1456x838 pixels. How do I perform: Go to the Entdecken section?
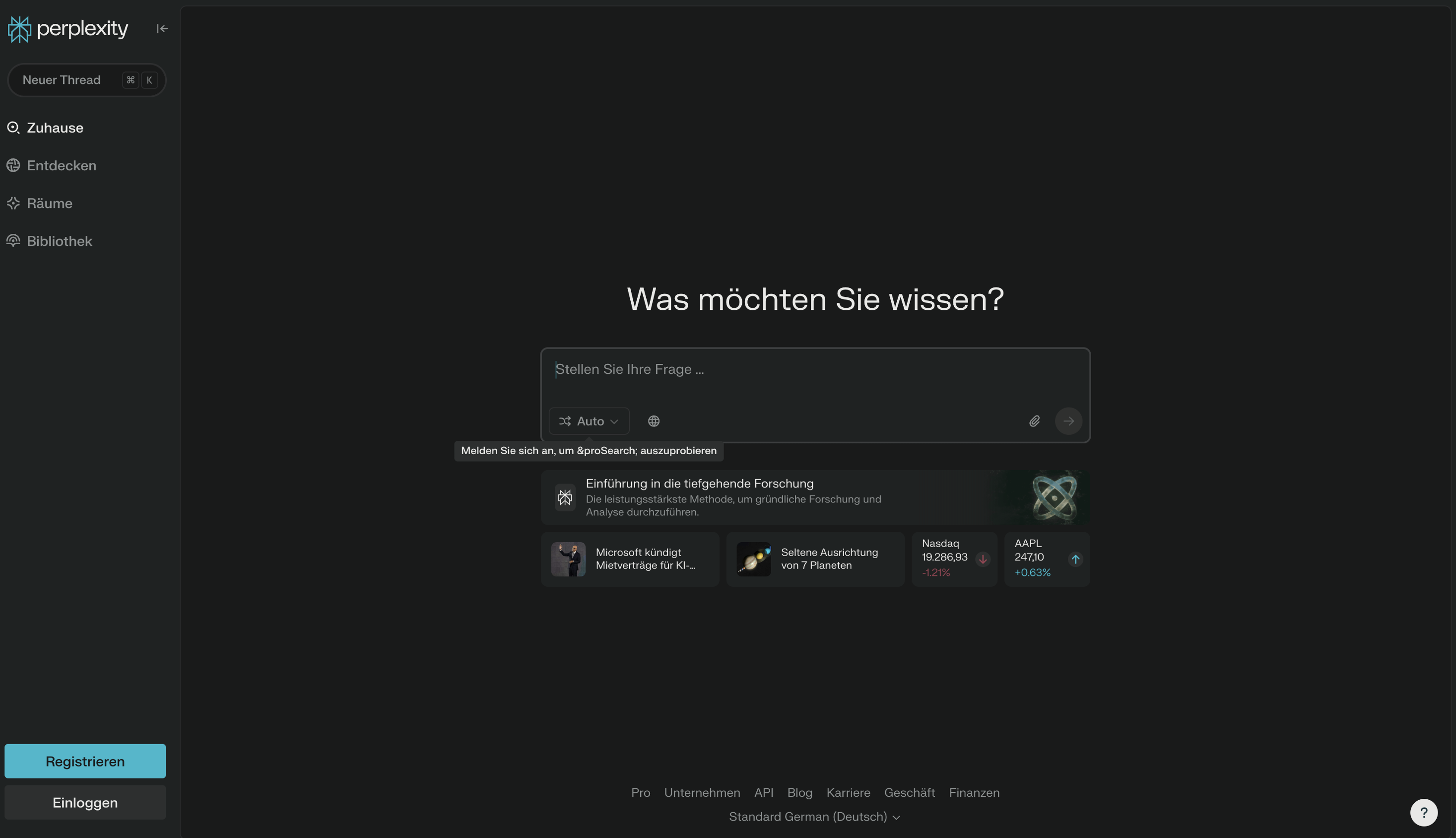click(x=51, y=166)
